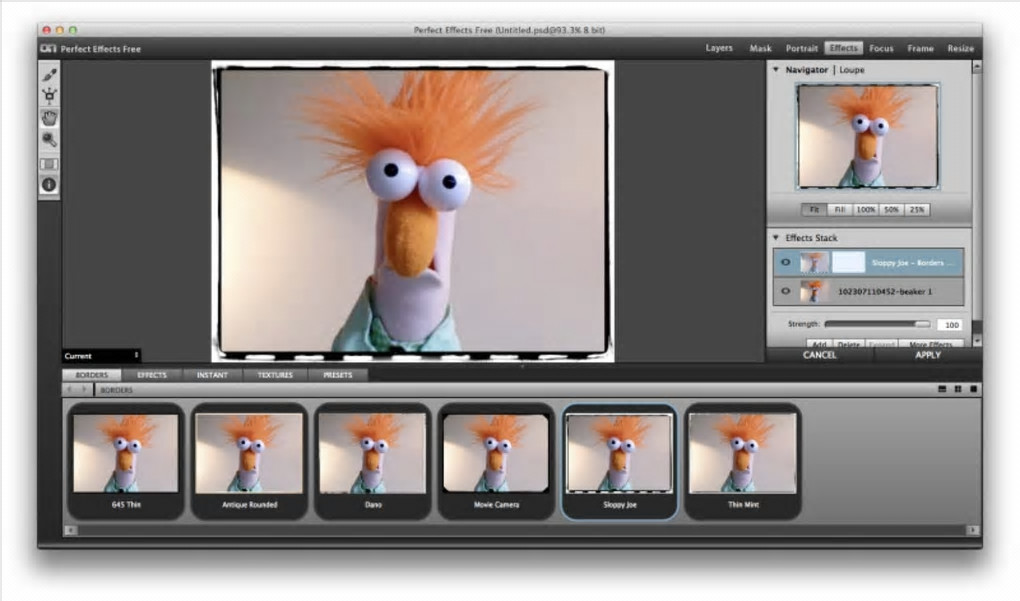Switch to the BORDERS tab

tap(92, 375)
